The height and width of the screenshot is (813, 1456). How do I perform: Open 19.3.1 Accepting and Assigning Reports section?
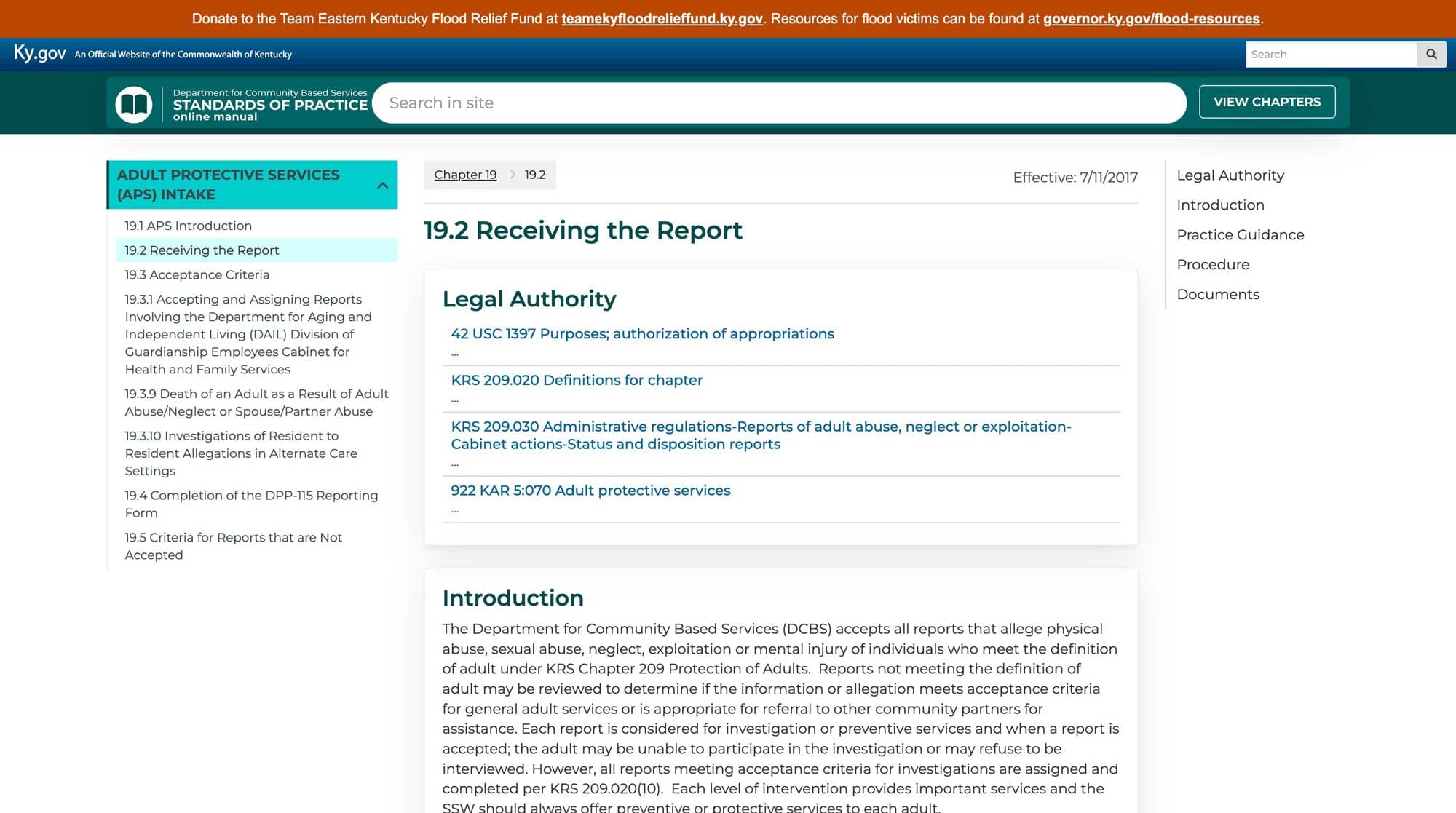(248, 334)
